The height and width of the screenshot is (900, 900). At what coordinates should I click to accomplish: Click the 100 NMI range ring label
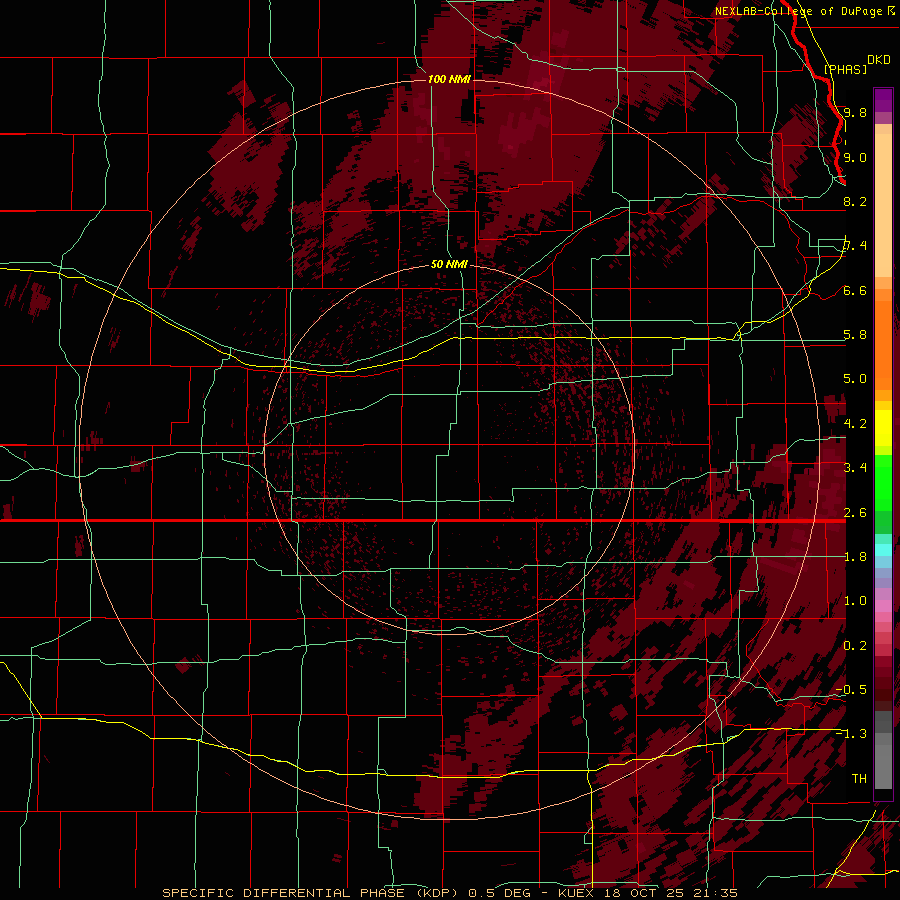point(449,79)
